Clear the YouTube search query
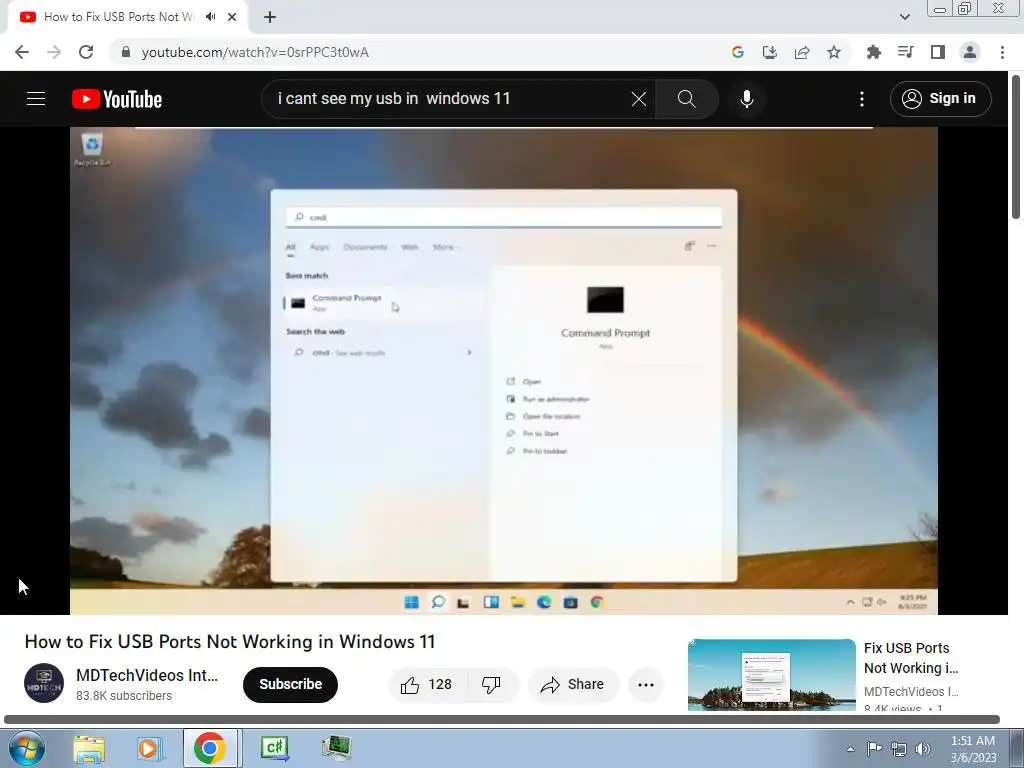Image resolution: width=1024 pixels, height=768 pixels. coord(639,99)
